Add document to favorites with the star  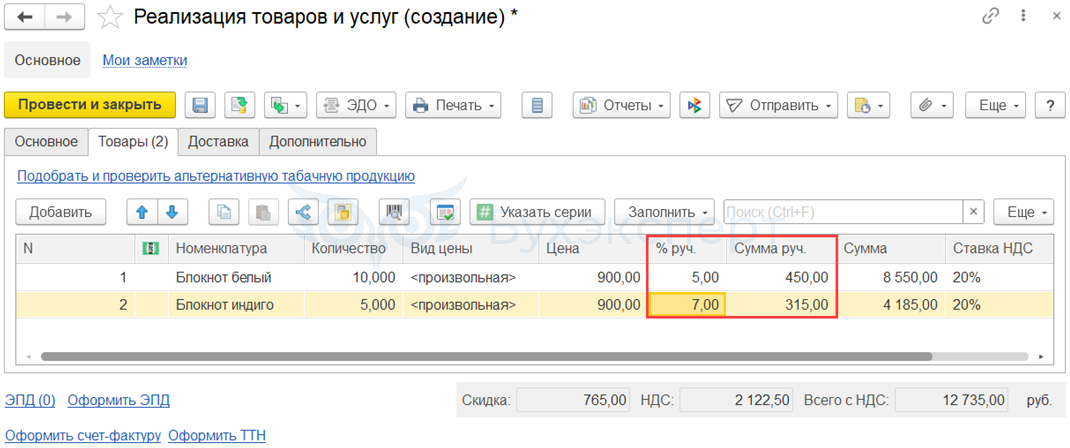click(x=110, y=18)
